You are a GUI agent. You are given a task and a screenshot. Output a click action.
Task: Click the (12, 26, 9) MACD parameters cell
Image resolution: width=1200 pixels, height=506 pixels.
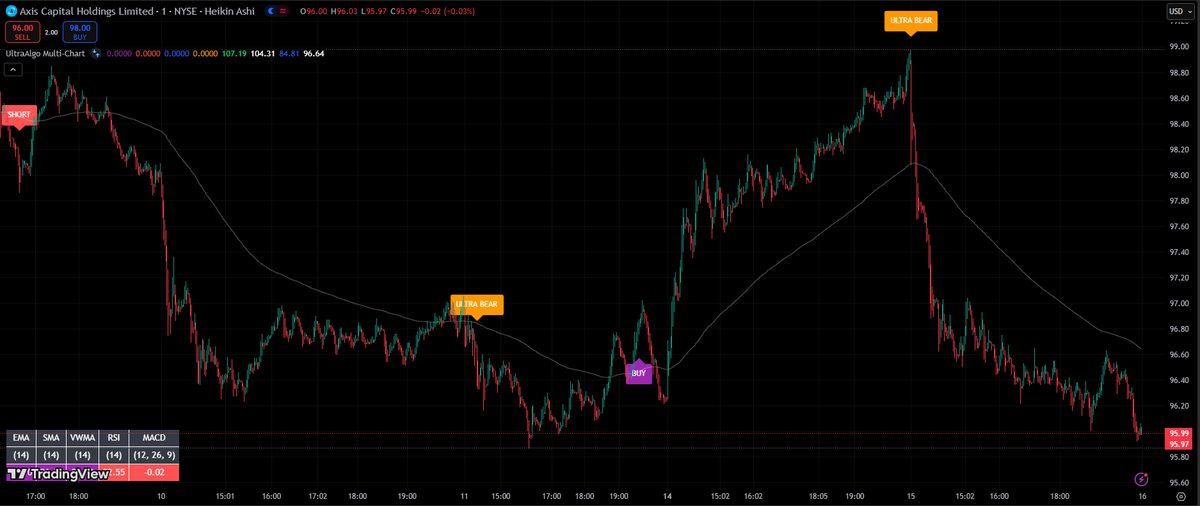154,455
